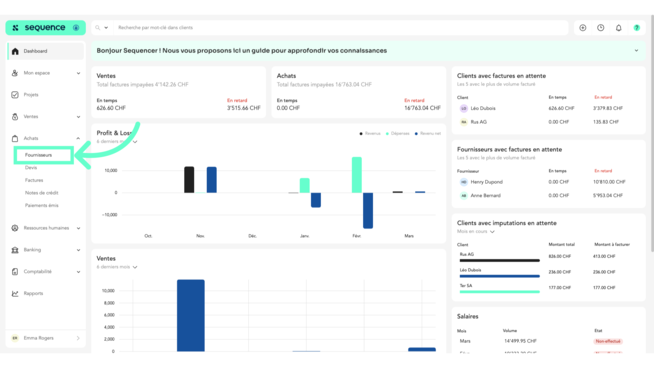Expand the Banking section

click(x=78, y=250)
